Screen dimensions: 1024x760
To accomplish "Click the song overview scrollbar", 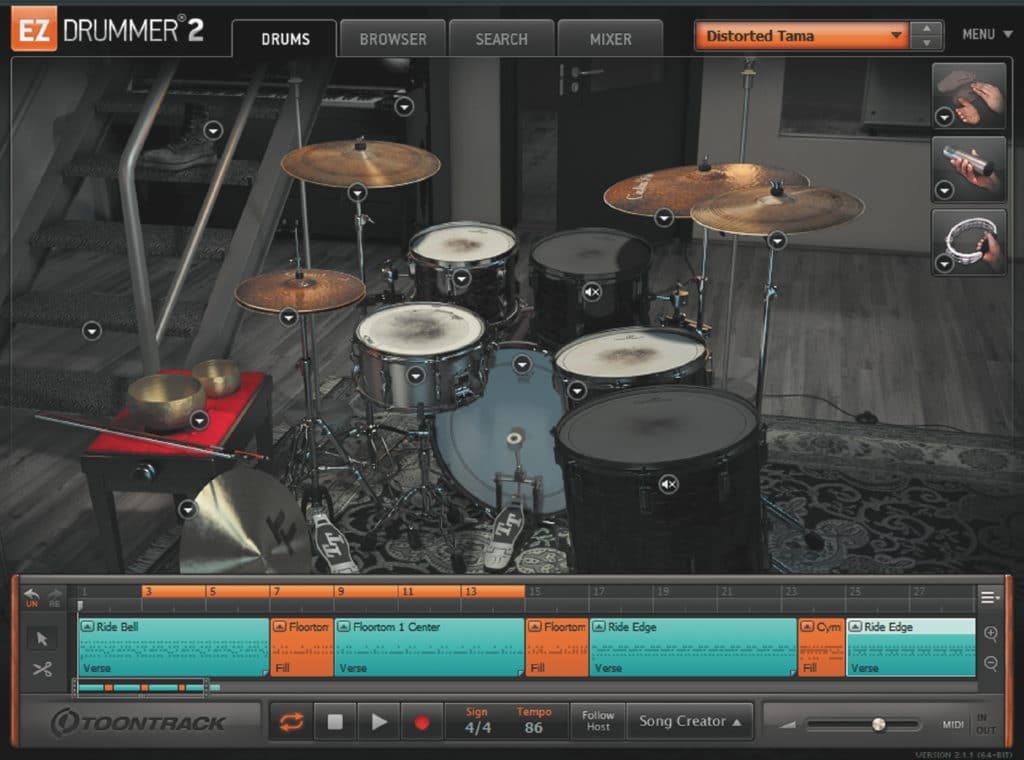I will pyautogui.click(x=141, y=687).
